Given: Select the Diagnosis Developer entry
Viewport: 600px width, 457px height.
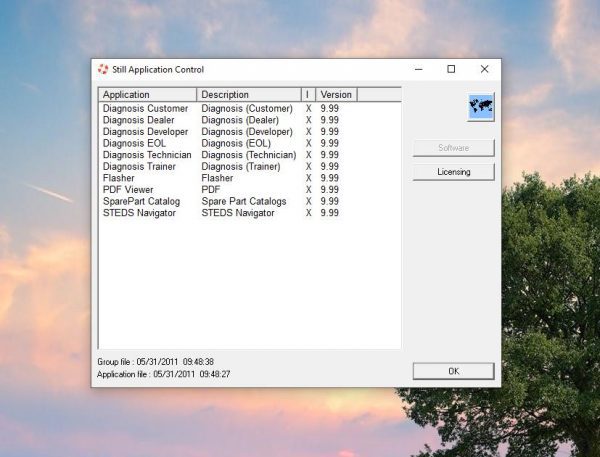Looking at the screenshot, I should click(x=145, y=132).
